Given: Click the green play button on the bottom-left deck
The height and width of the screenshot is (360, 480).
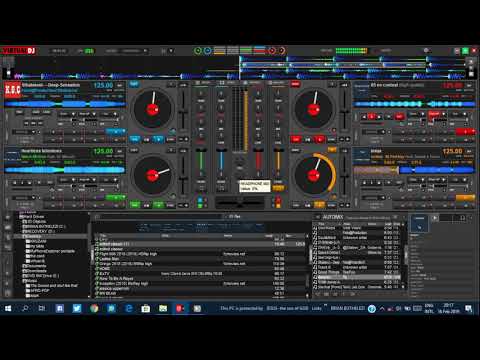Looking at the screenshot, I should 159,204.
